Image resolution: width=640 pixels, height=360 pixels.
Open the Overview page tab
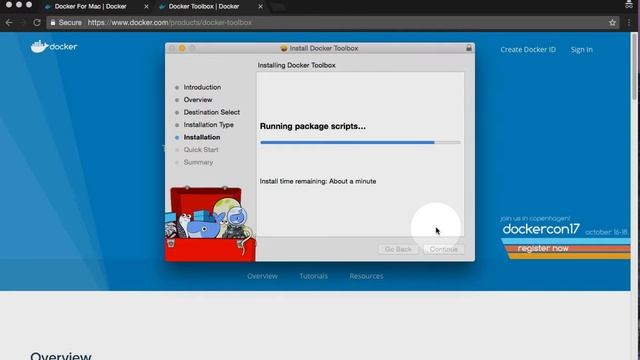pos(262,276)
